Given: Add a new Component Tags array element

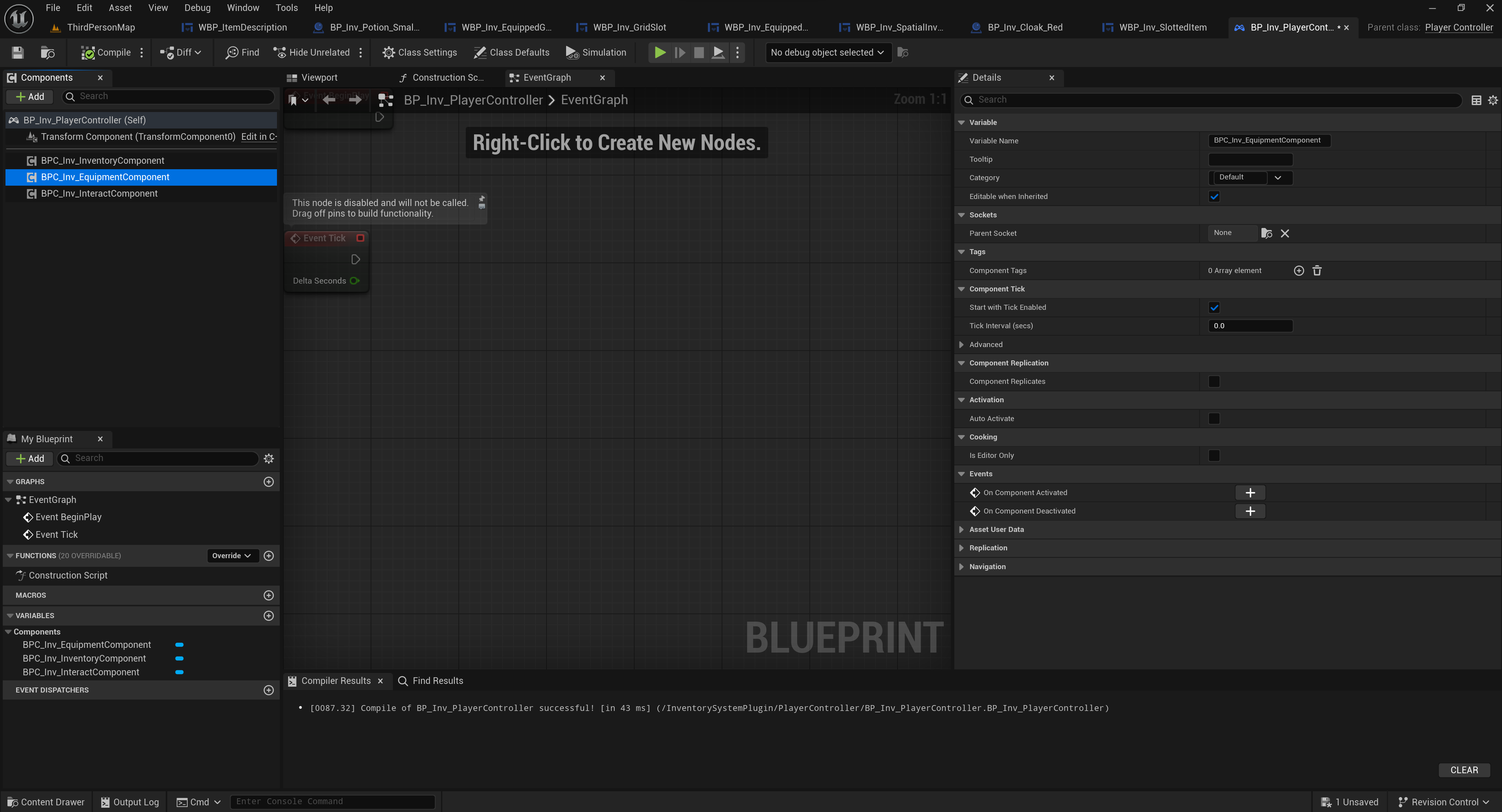Looking at the screenshot, I should [1299, 271].
